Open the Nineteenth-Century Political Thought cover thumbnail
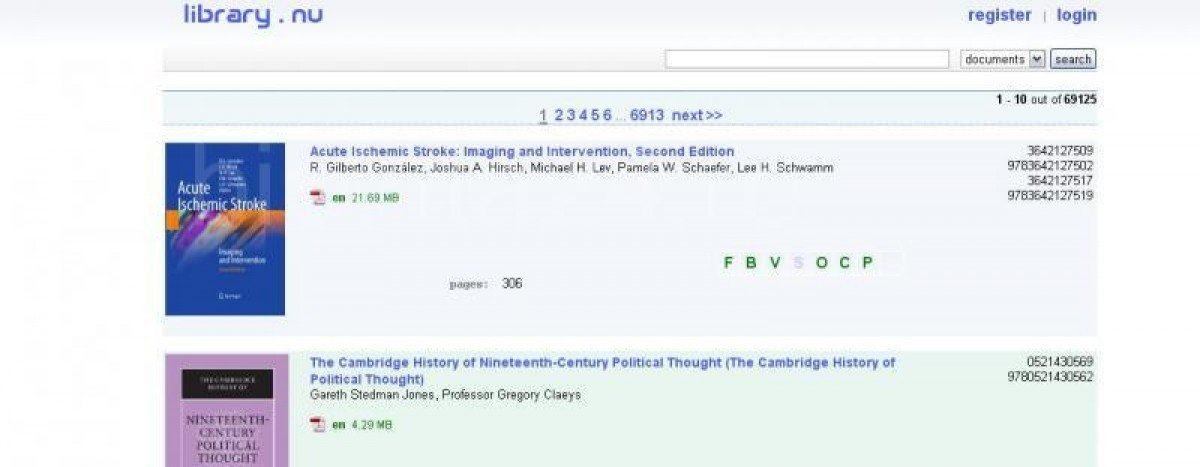1200x467 pixels. coord(226,410)
